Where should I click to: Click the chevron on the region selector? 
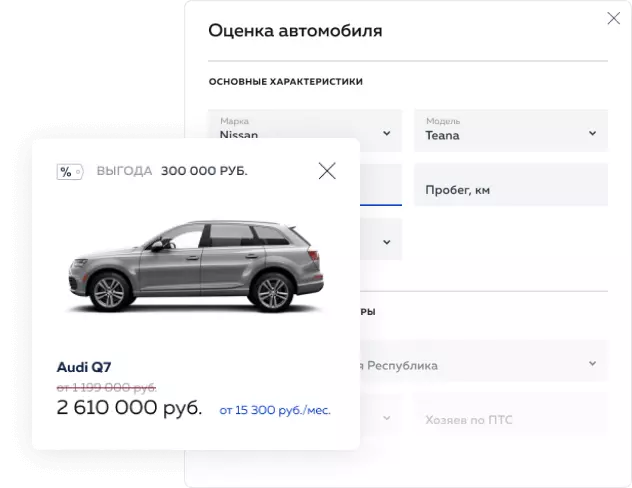tap(592, 363)
